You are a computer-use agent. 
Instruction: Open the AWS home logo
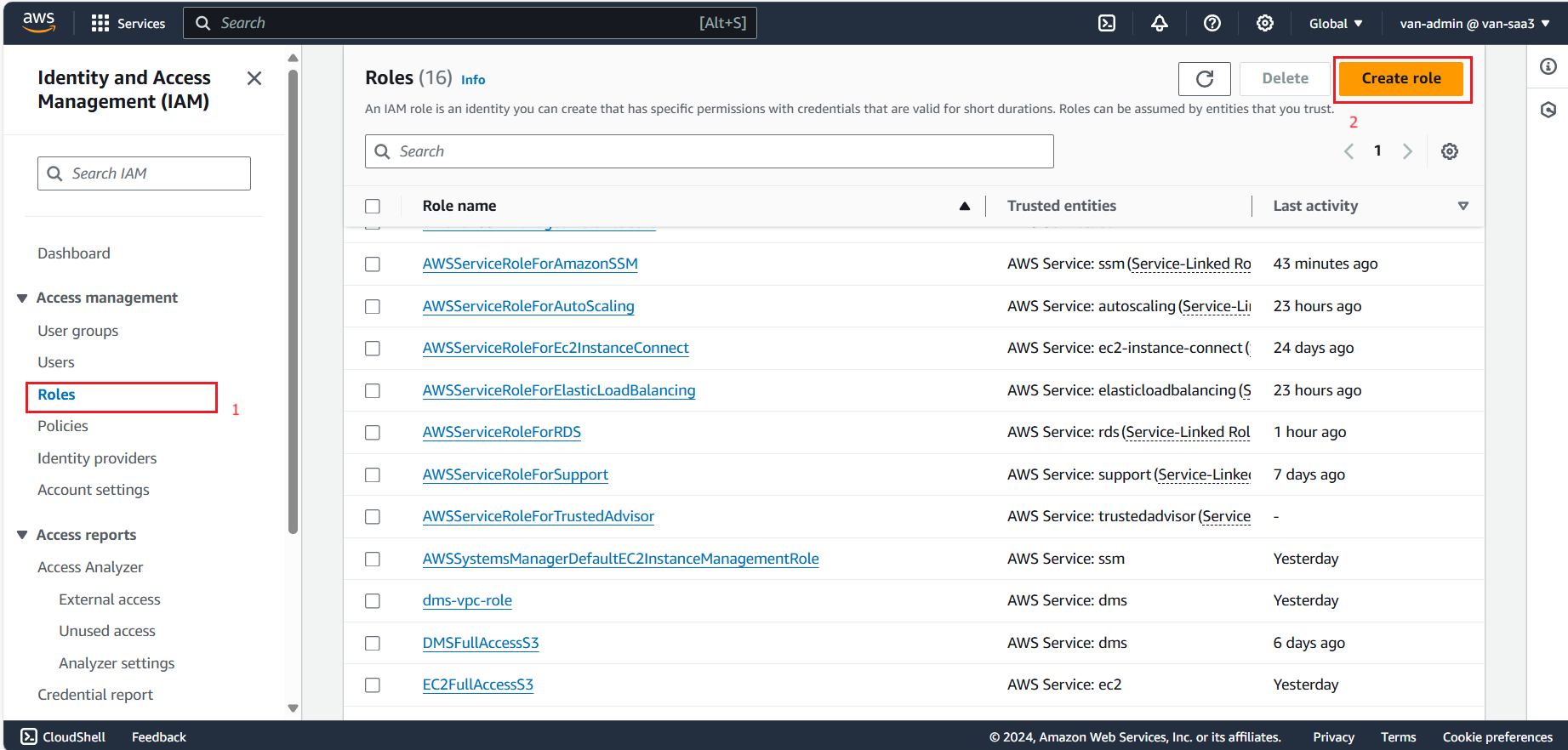coord(38,23)
